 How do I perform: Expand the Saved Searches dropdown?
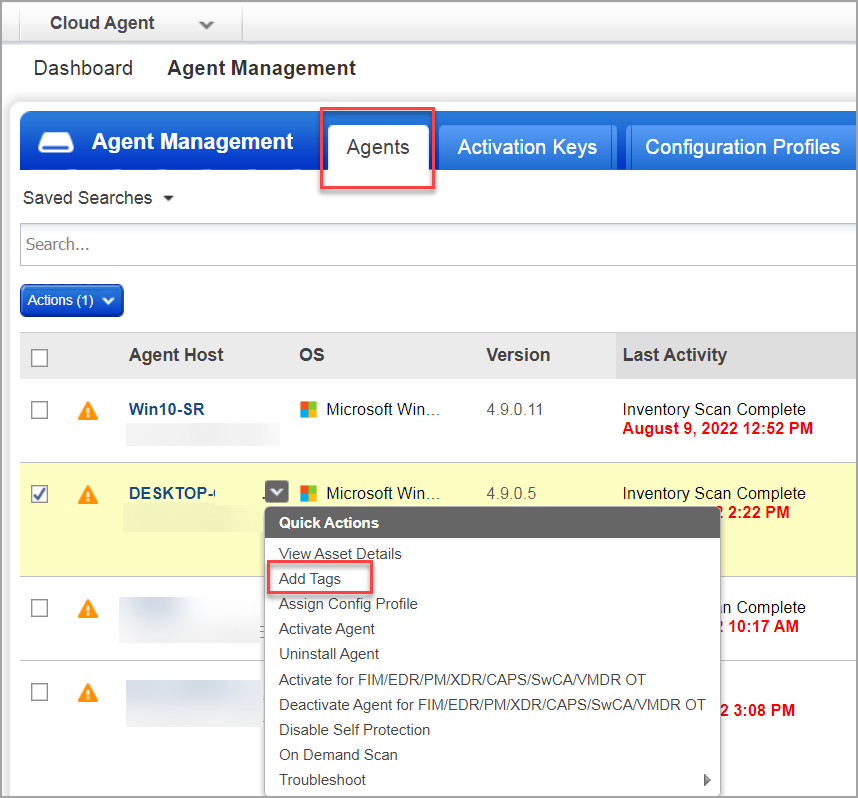point(98,198)
